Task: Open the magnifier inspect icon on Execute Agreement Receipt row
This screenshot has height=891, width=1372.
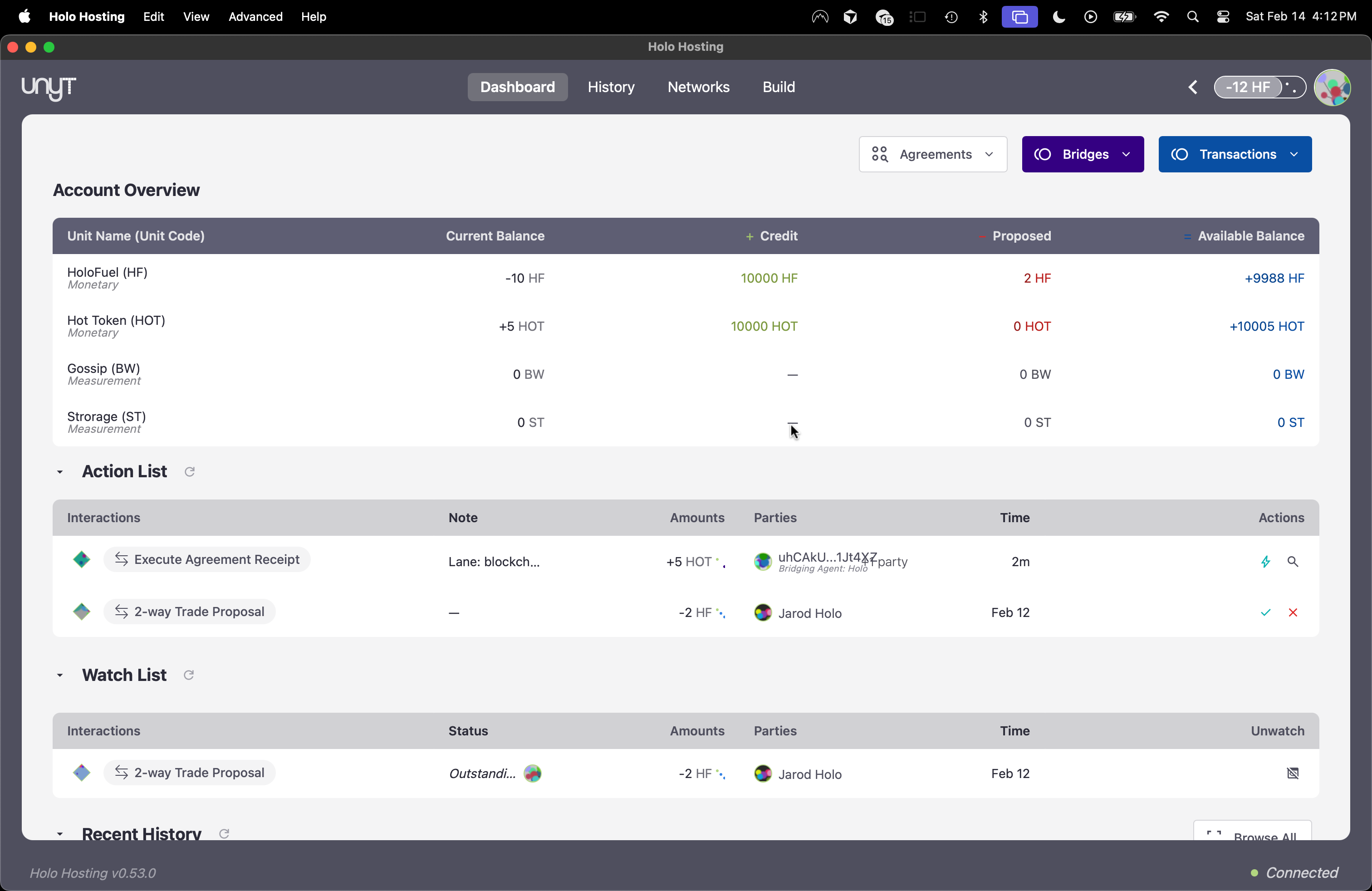Action: (1293, 561)
